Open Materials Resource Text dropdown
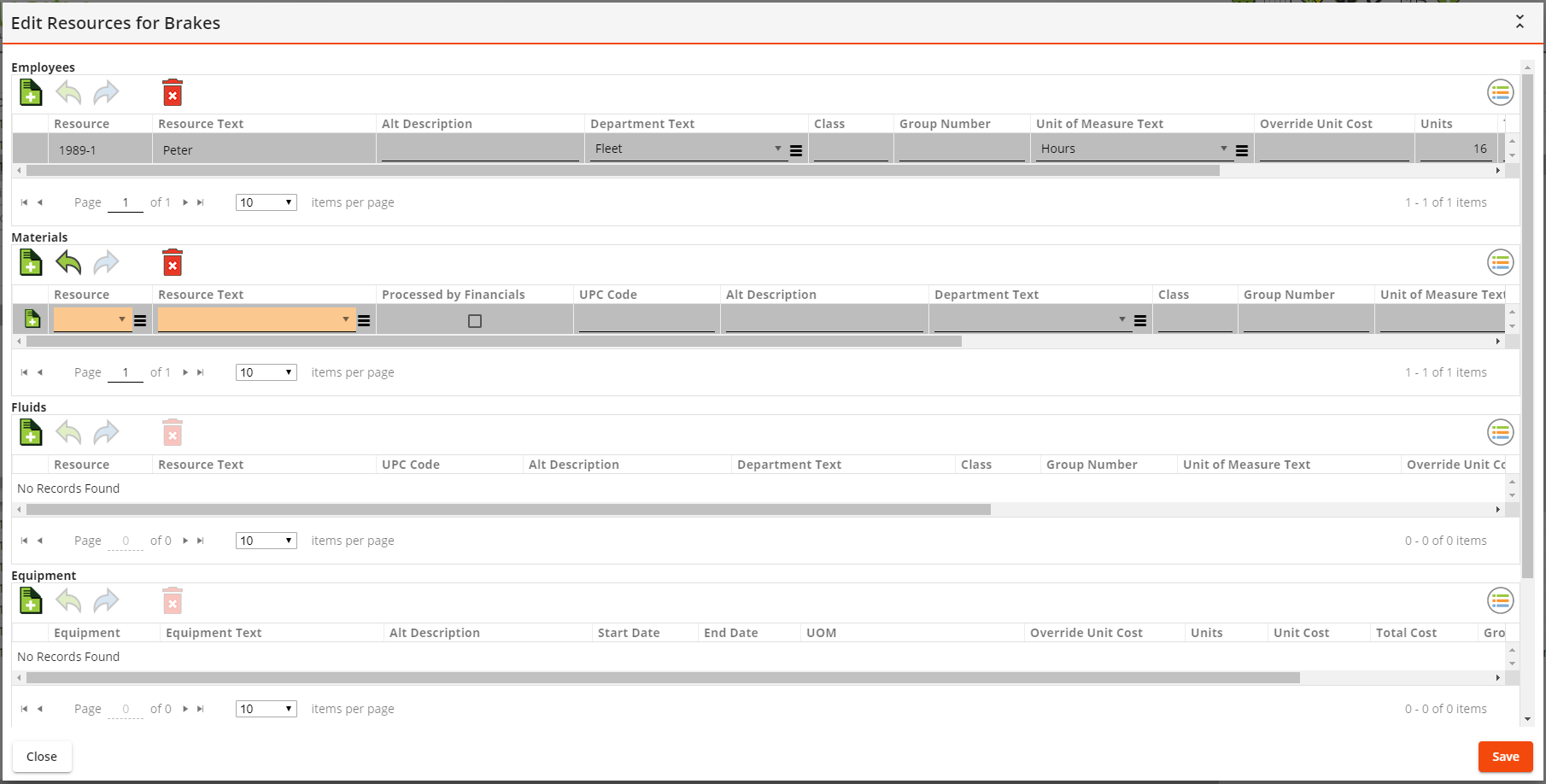The image size is (1546, 784). (345, 319)
